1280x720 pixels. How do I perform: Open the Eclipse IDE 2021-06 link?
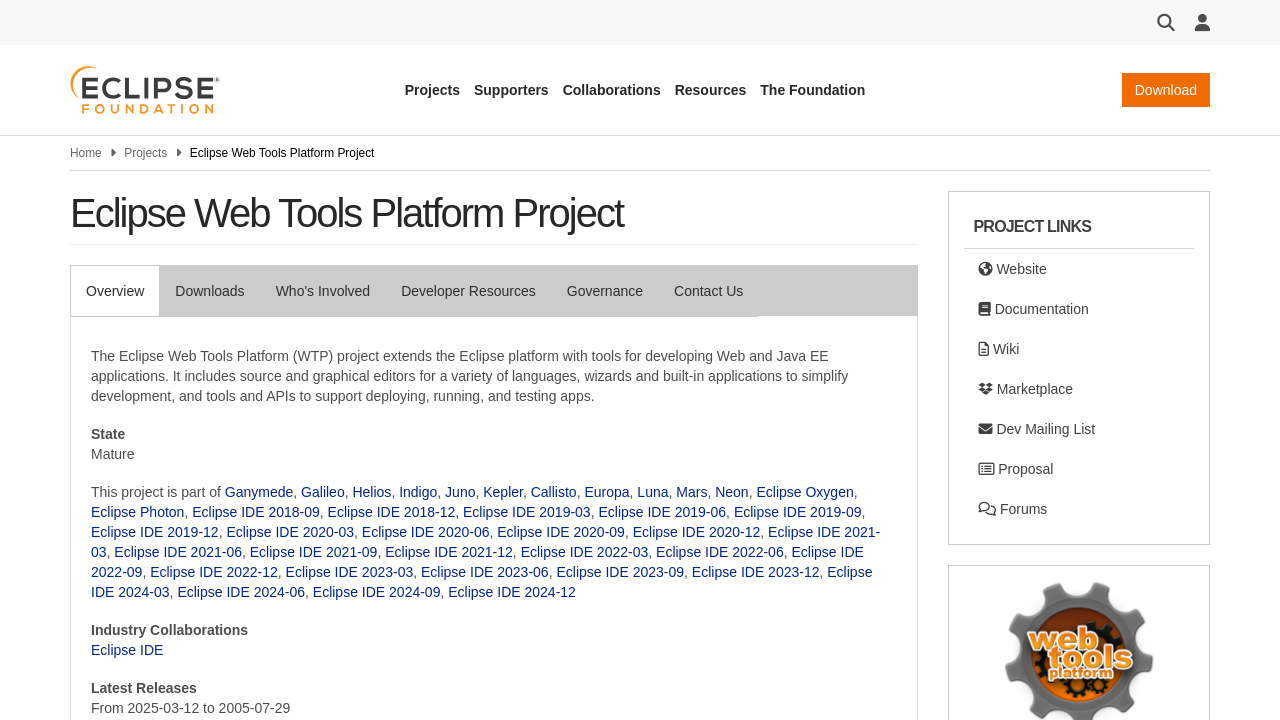pyautogui.click(x=178, y=552)
